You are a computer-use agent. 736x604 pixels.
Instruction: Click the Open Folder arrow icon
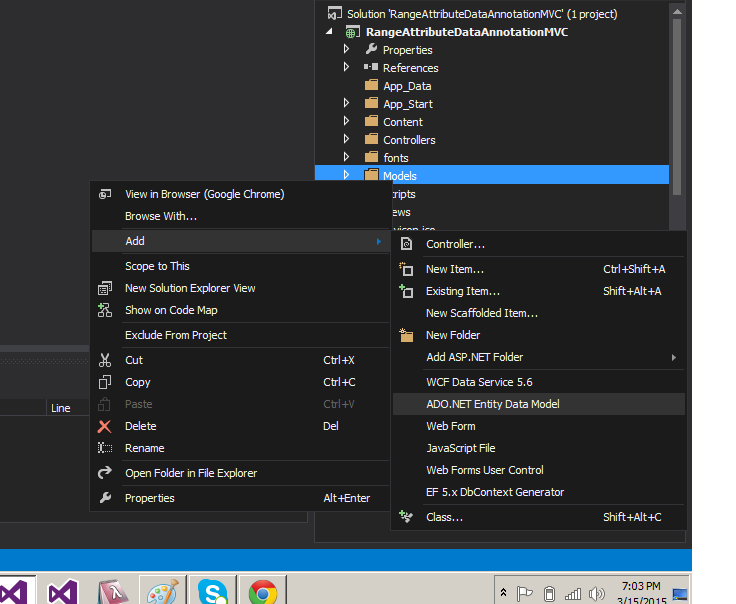tap(105, 473)
